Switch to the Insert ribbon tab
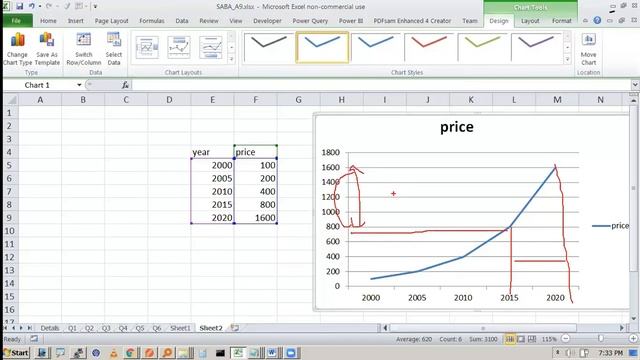 pos(76,21)
